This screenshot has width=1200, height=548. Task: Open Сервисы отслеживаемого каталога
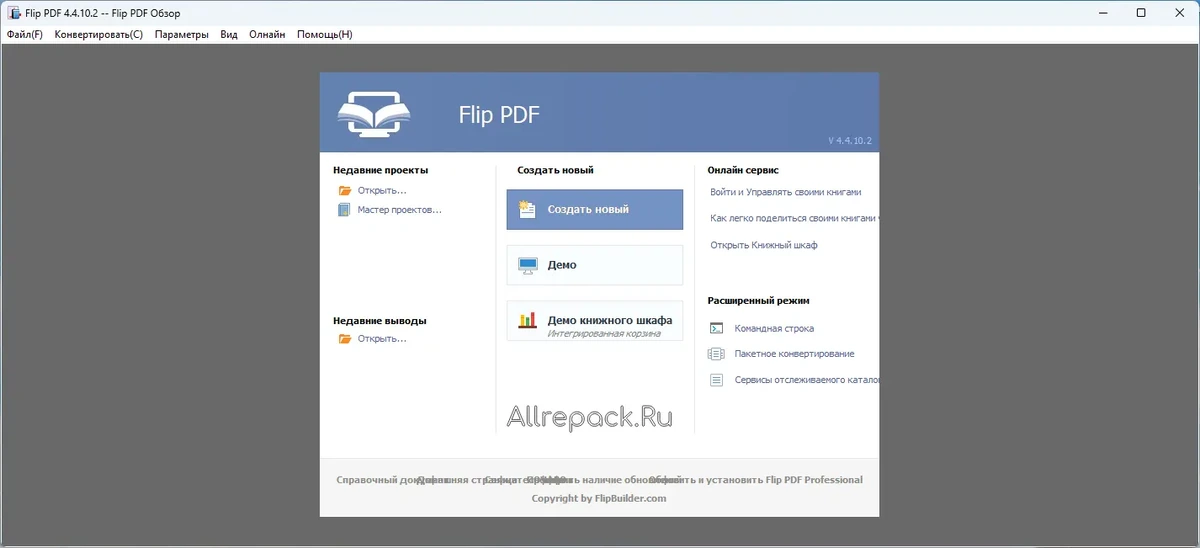(807, 380)
